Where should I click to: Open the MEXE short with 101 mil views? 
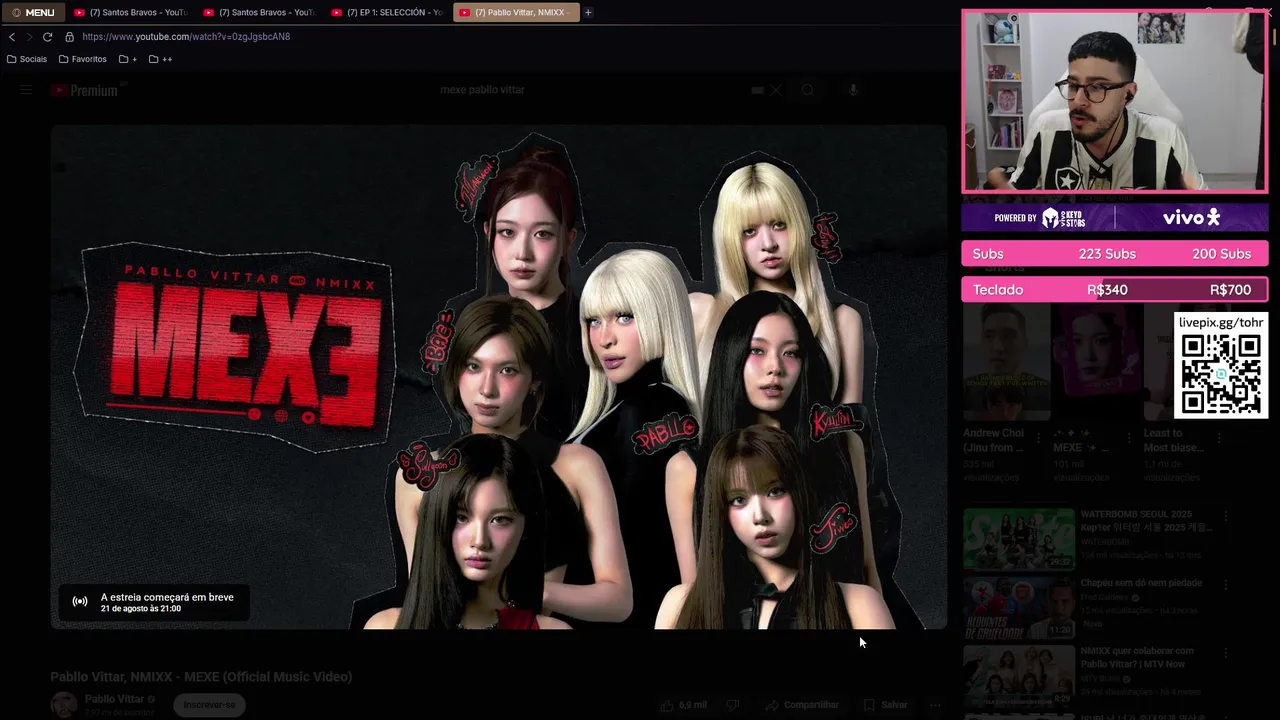[1097, 362]
